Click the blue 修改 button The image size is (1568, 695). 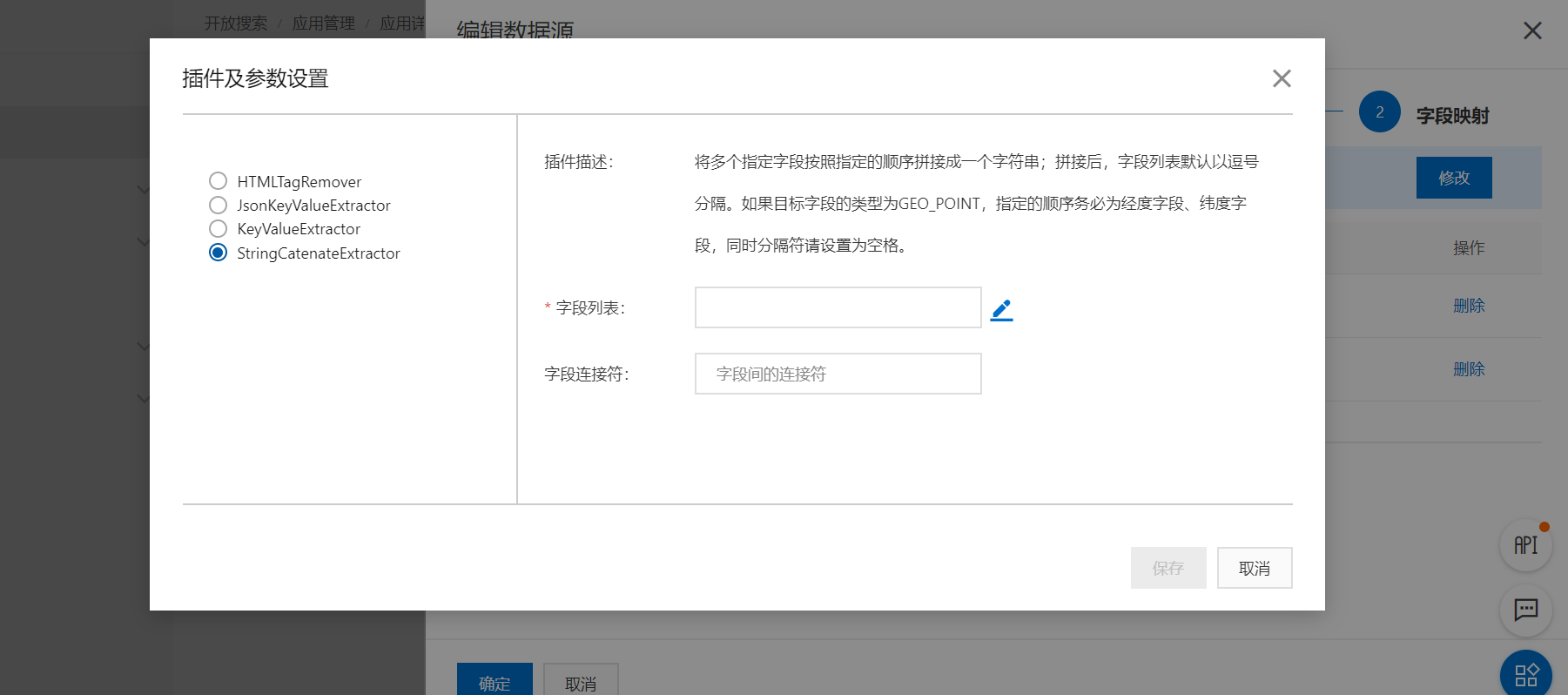coord(1454,178)
